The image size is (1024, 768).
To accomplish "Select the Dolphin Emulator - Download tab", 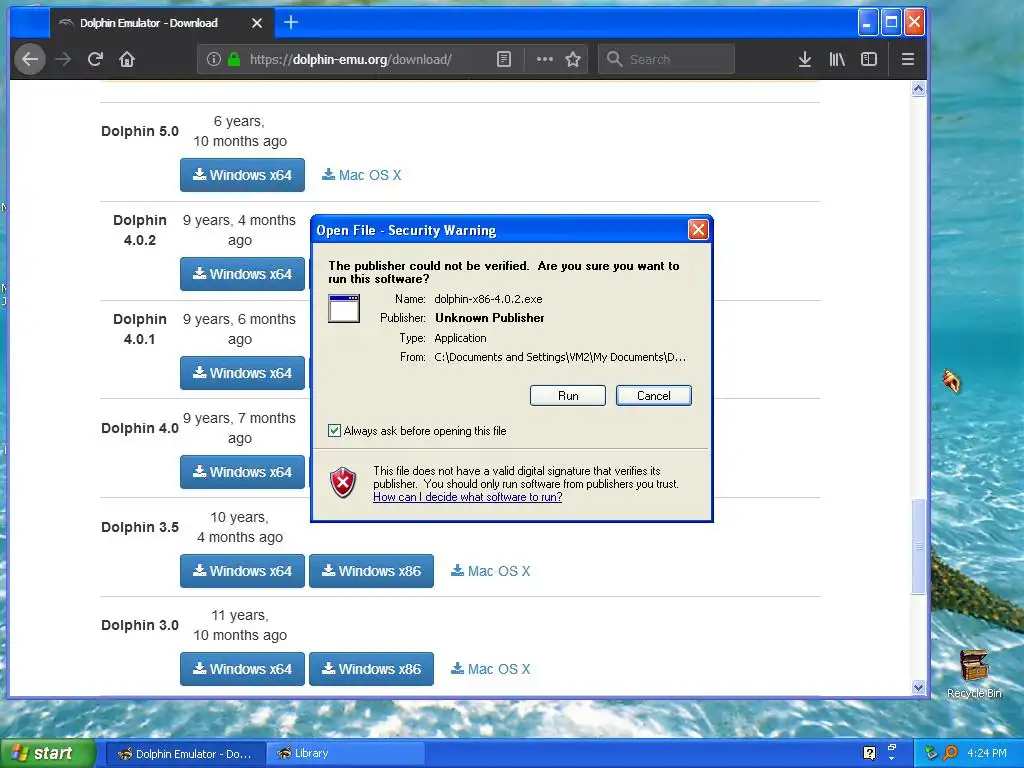I will tap(161, 23).
